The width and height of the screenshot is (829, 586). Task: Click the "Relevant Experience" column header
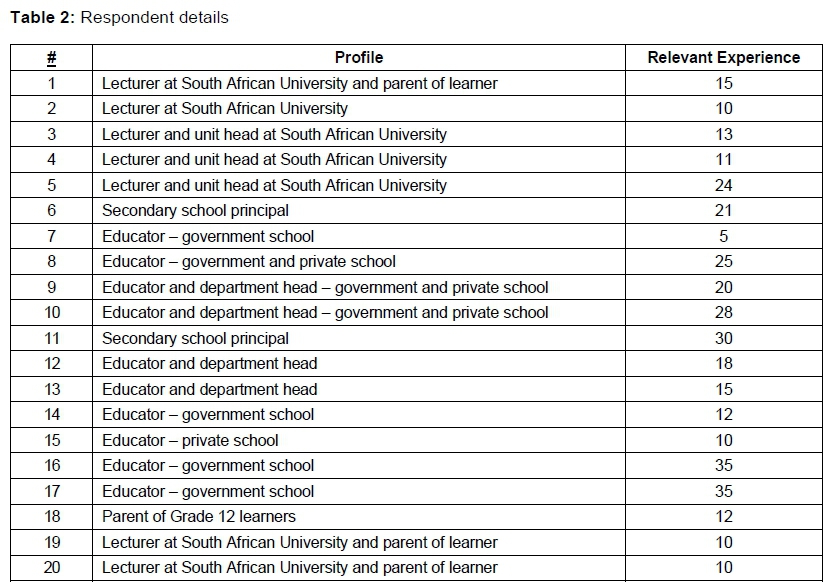723,58
